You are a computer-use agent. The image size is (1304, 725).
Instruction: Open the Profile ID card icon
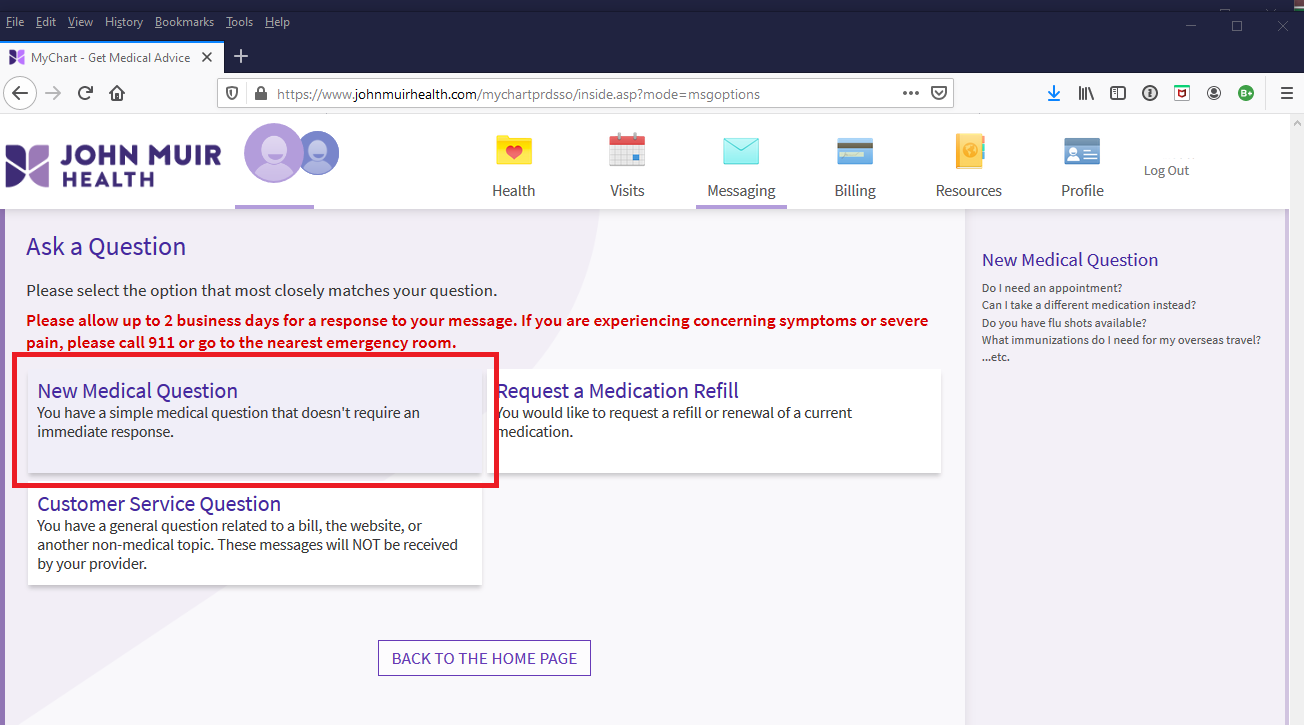tap(1082, 151)
